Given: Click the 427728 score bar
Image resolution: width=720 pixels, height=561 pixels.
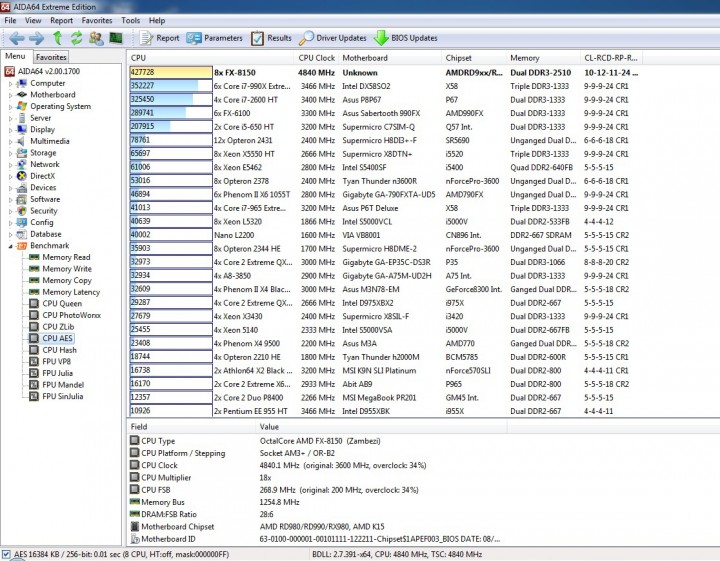Looking at the screenshot, I should click(171, 73).
